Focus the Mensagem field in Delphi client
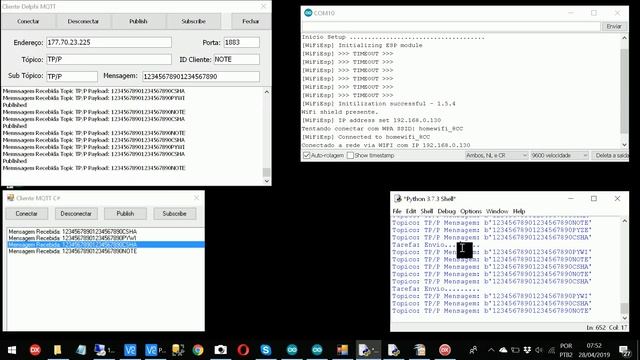The width and height of the screenshot is (640, 360). 201,76
